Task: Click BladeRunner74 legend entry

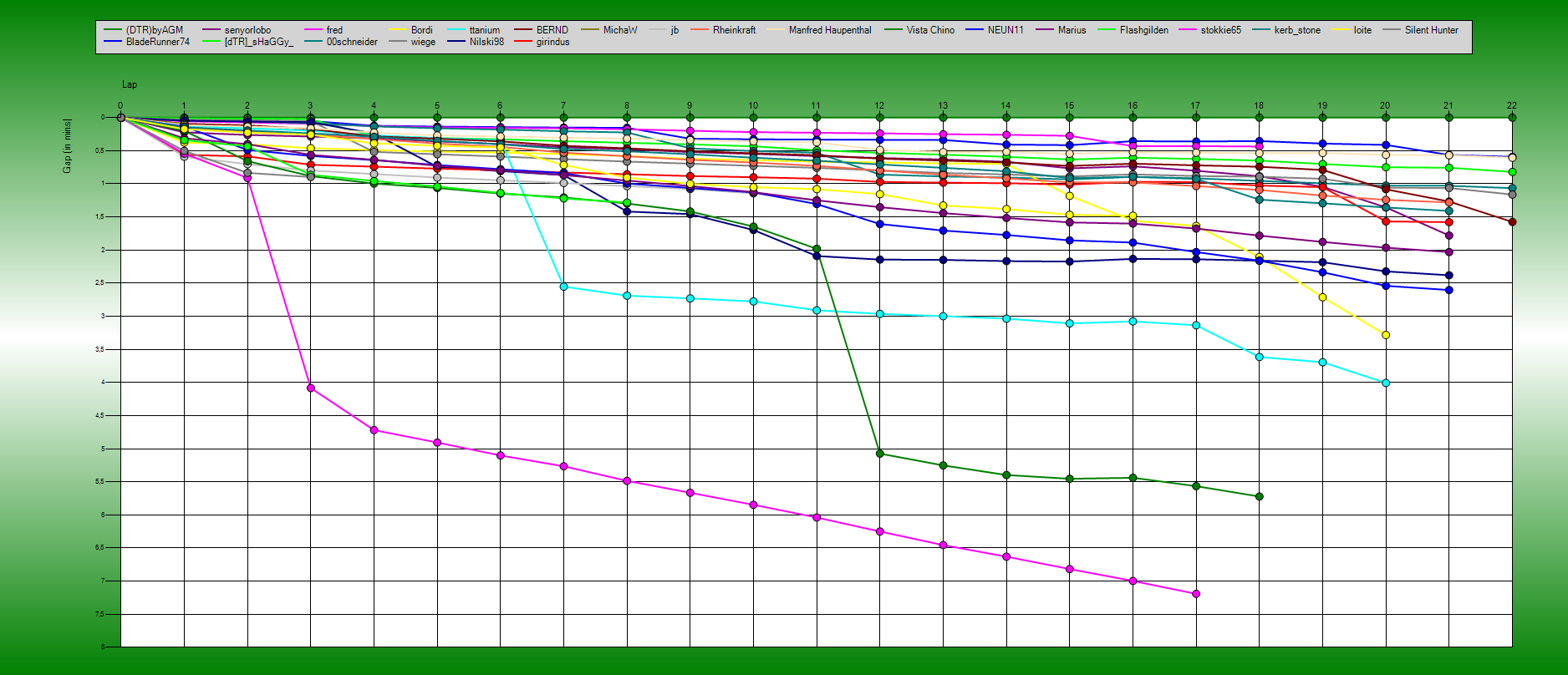Action: coord(147,42)
